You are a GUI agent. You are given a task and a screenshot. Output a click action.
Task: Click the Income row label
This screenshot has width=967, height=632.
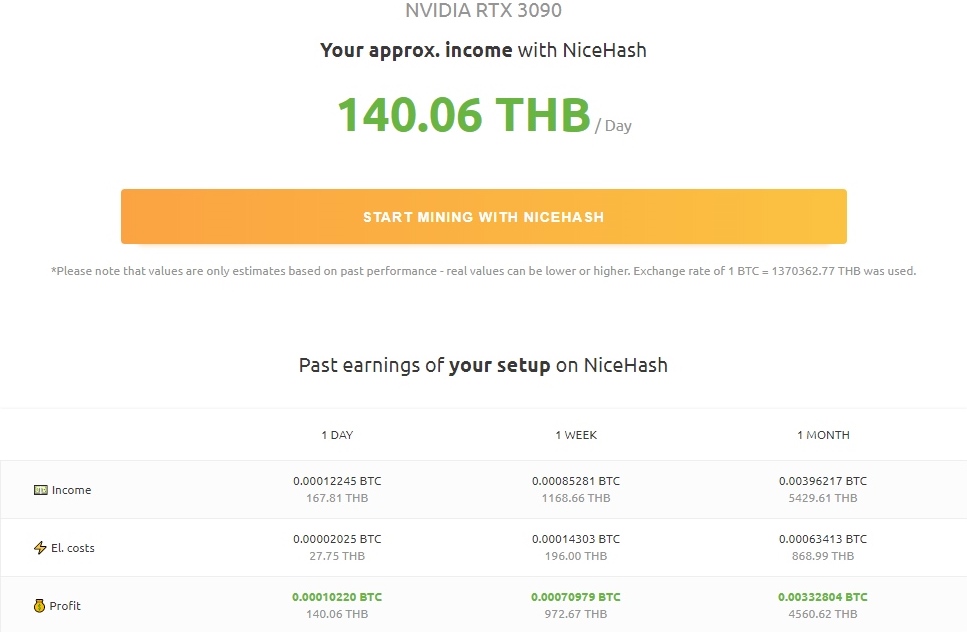pos(72,490)
